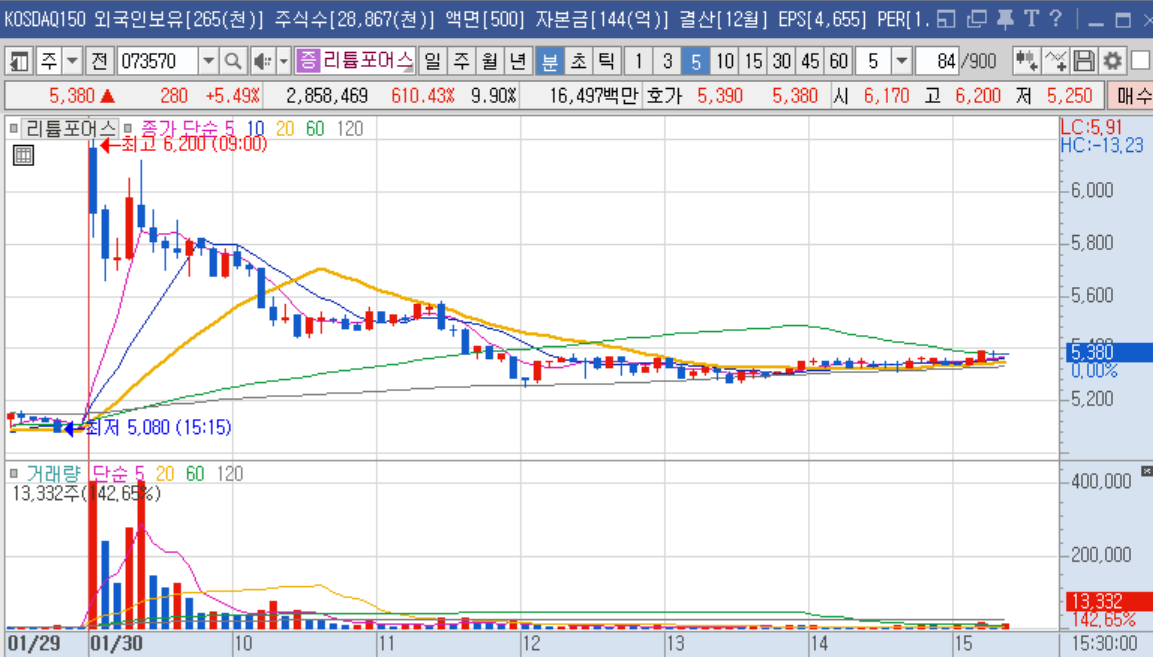Open the stock search magnifier
The height and width of the screenshot is (657, 1153).
tap(232, 61)
